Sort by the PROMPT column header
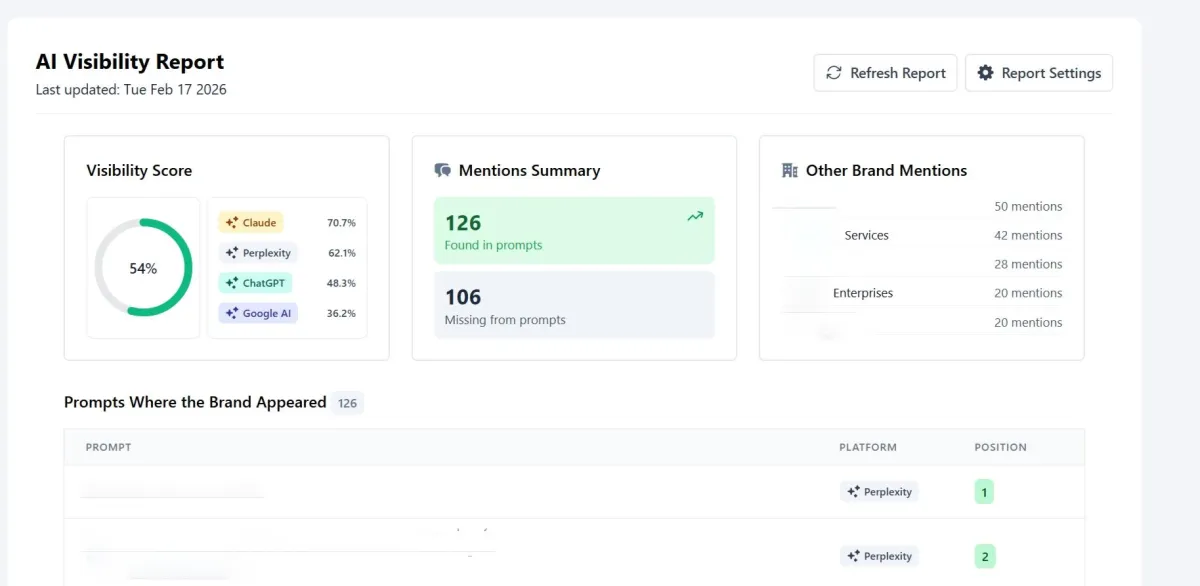 coord(108,447)
